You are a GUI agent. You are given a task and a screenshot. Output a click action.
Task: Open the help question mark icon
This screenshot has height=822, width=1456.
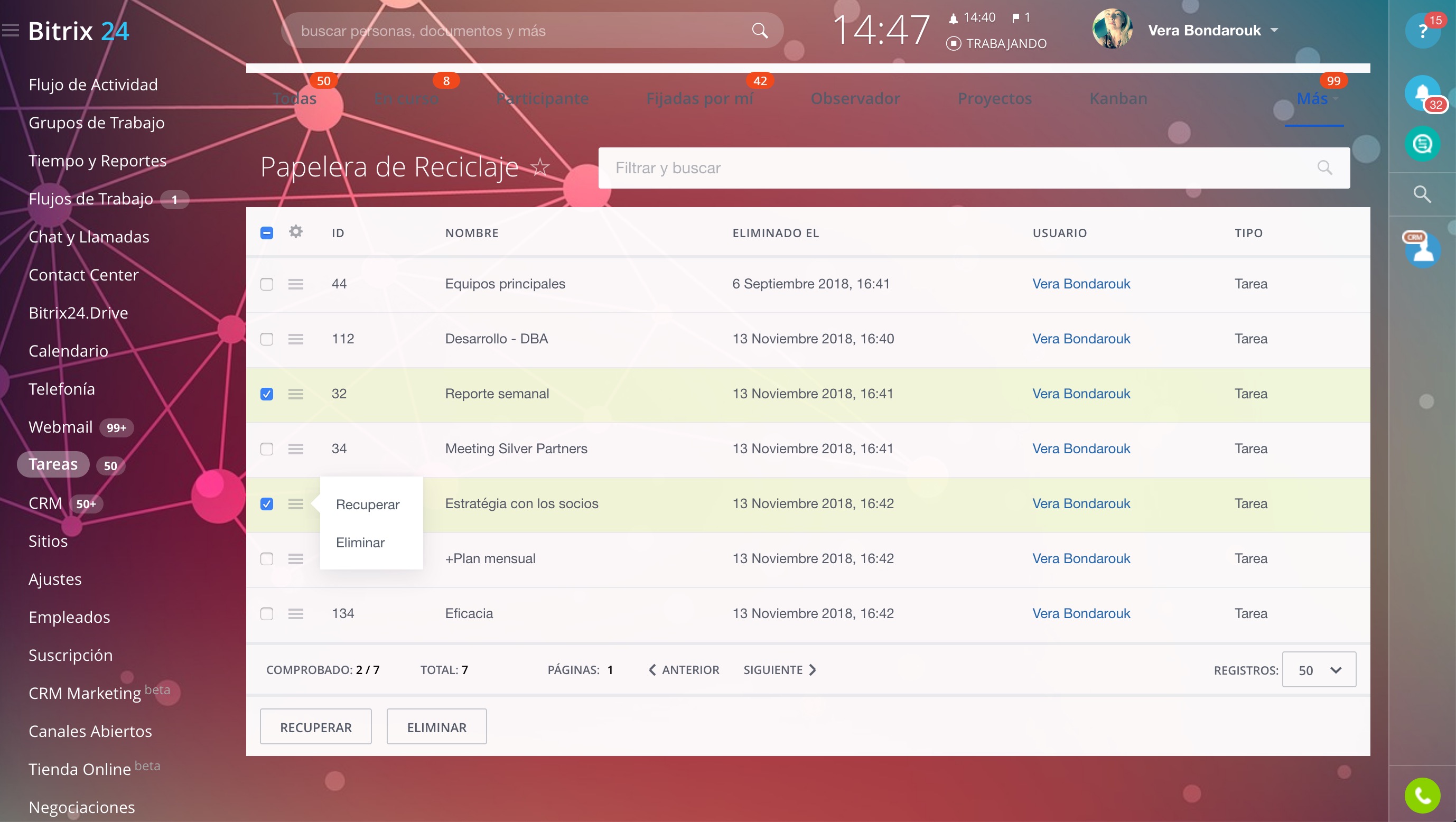click(x=1422, y=31)
